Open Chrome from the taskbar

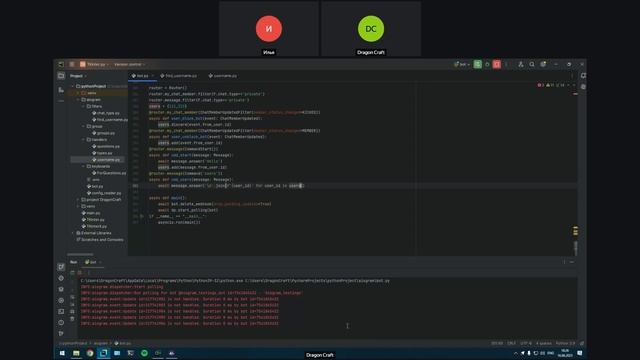(90, 353)
